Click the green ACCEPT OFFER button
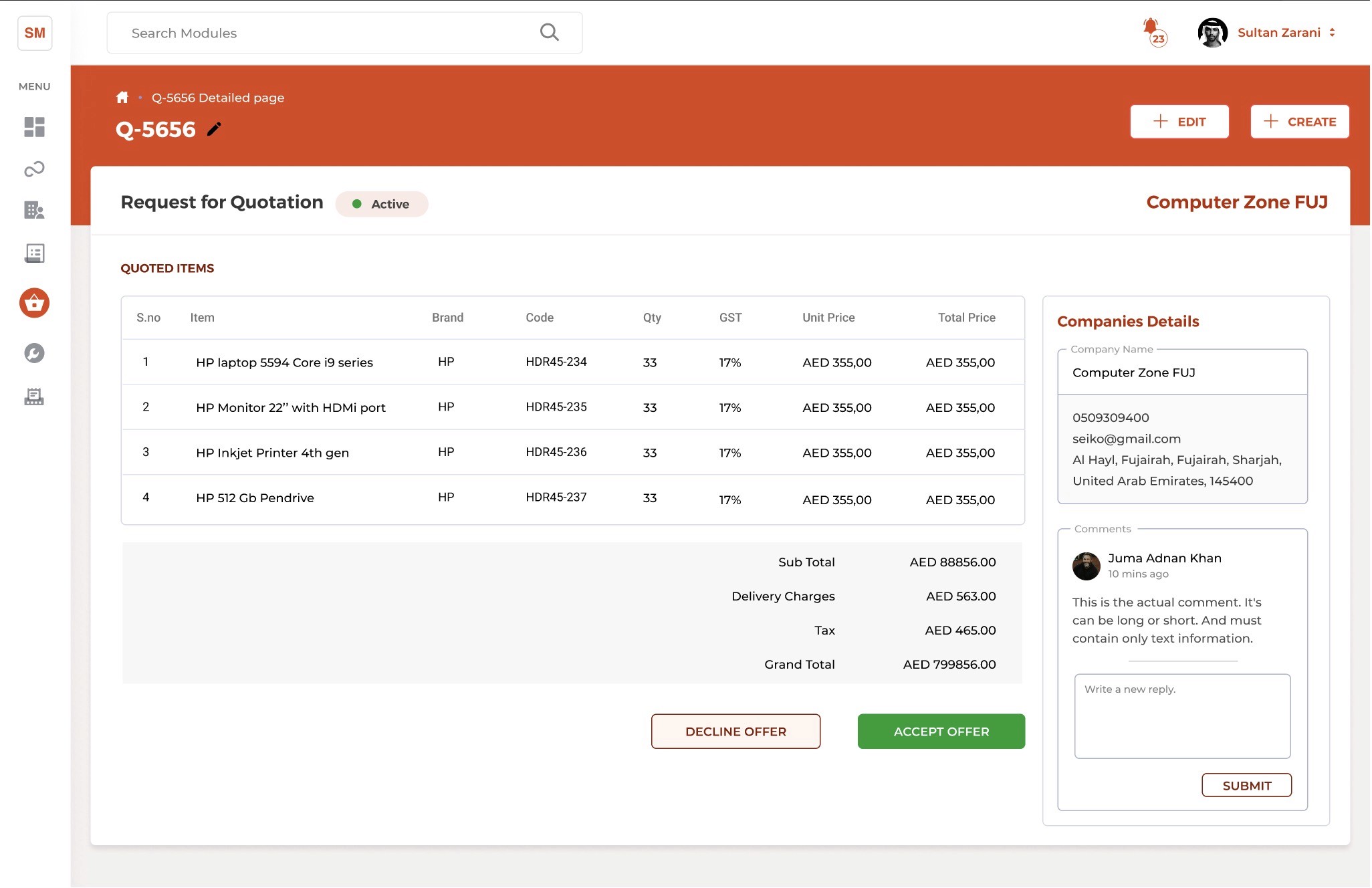 pyautogui.click(x=941, y=732)
